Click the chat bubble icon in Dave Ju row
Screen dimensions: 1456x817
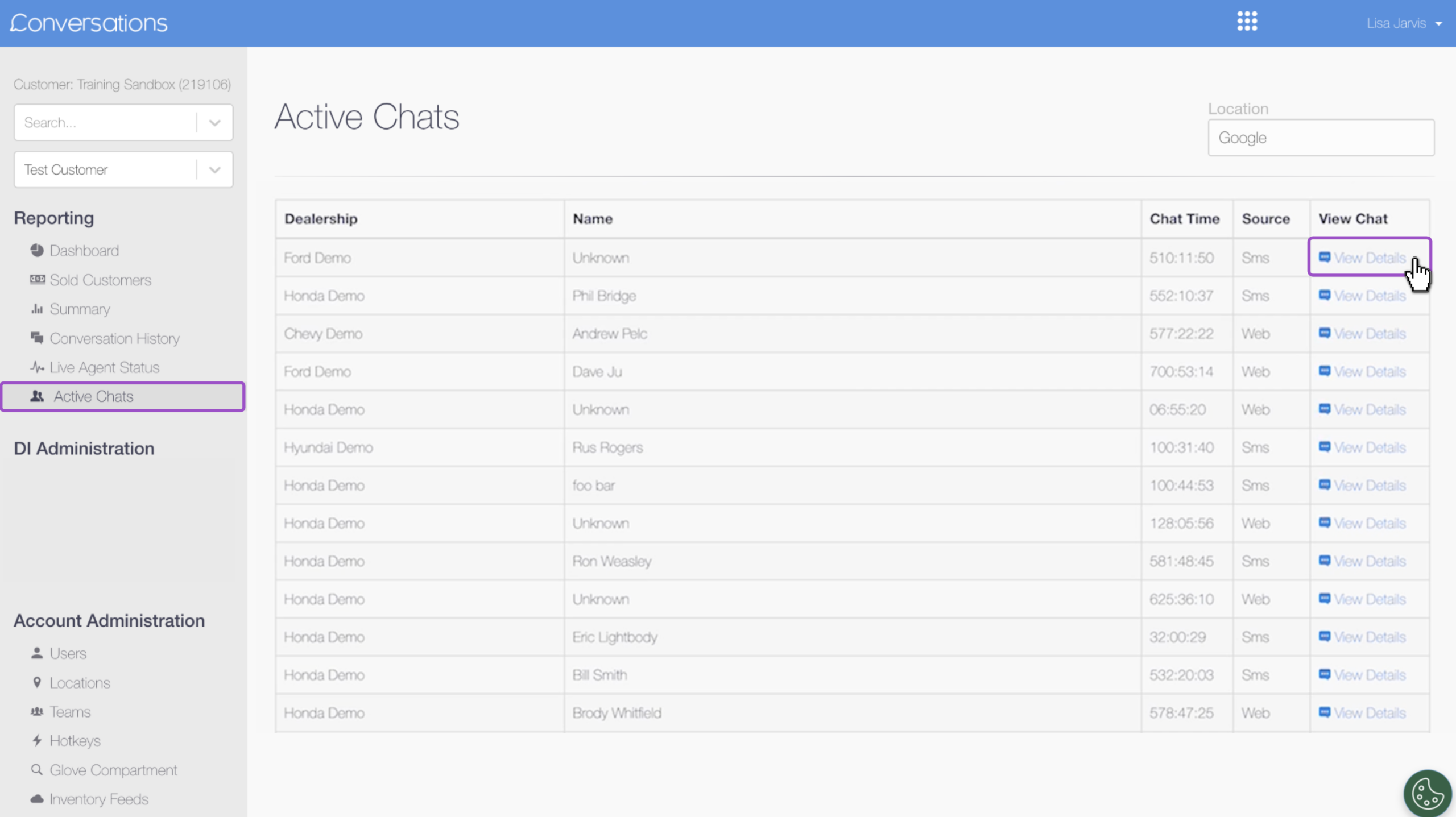tap(1325, 371)
